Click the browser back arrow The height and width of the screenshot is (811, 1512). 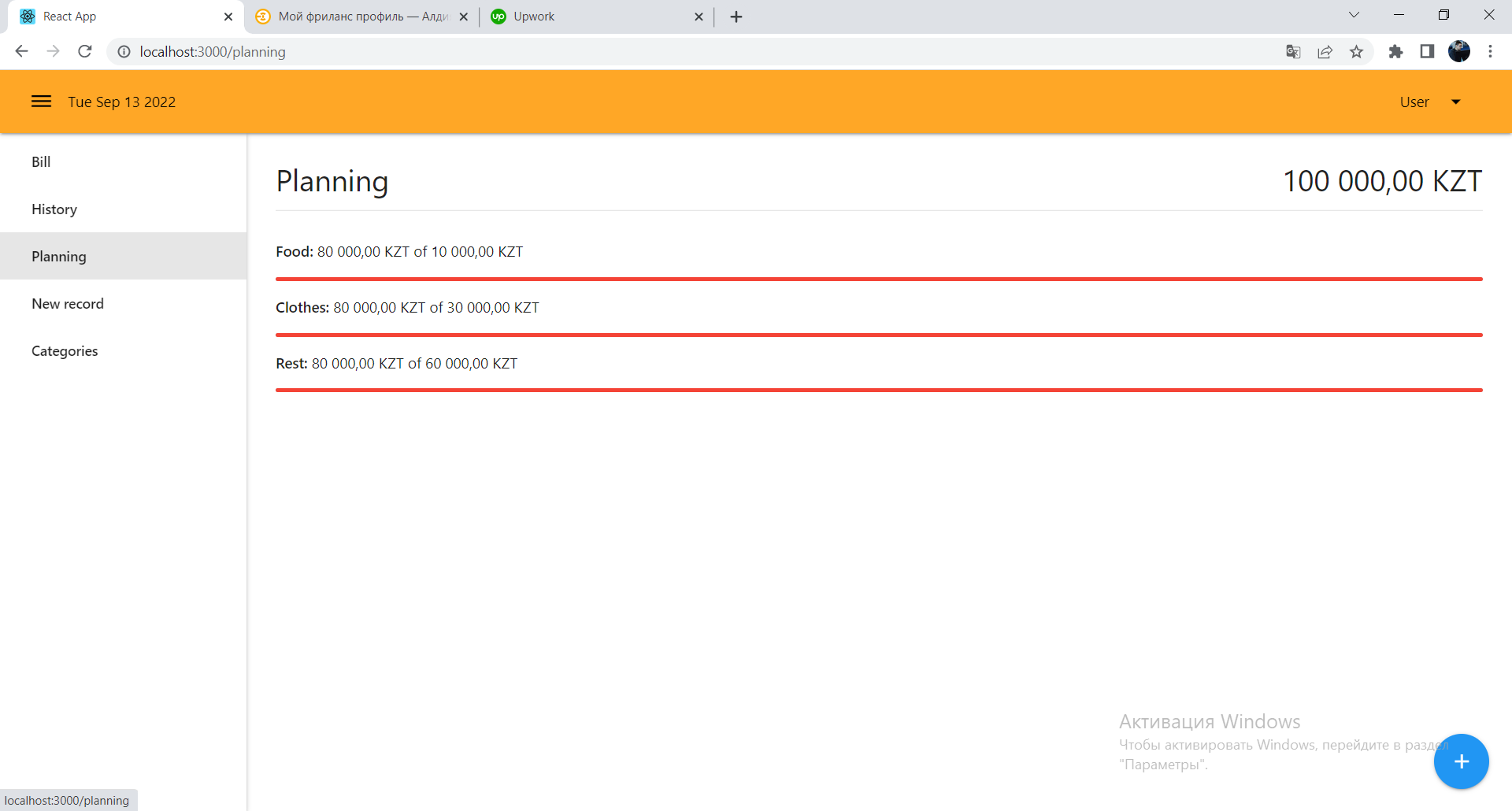(21, 51)
